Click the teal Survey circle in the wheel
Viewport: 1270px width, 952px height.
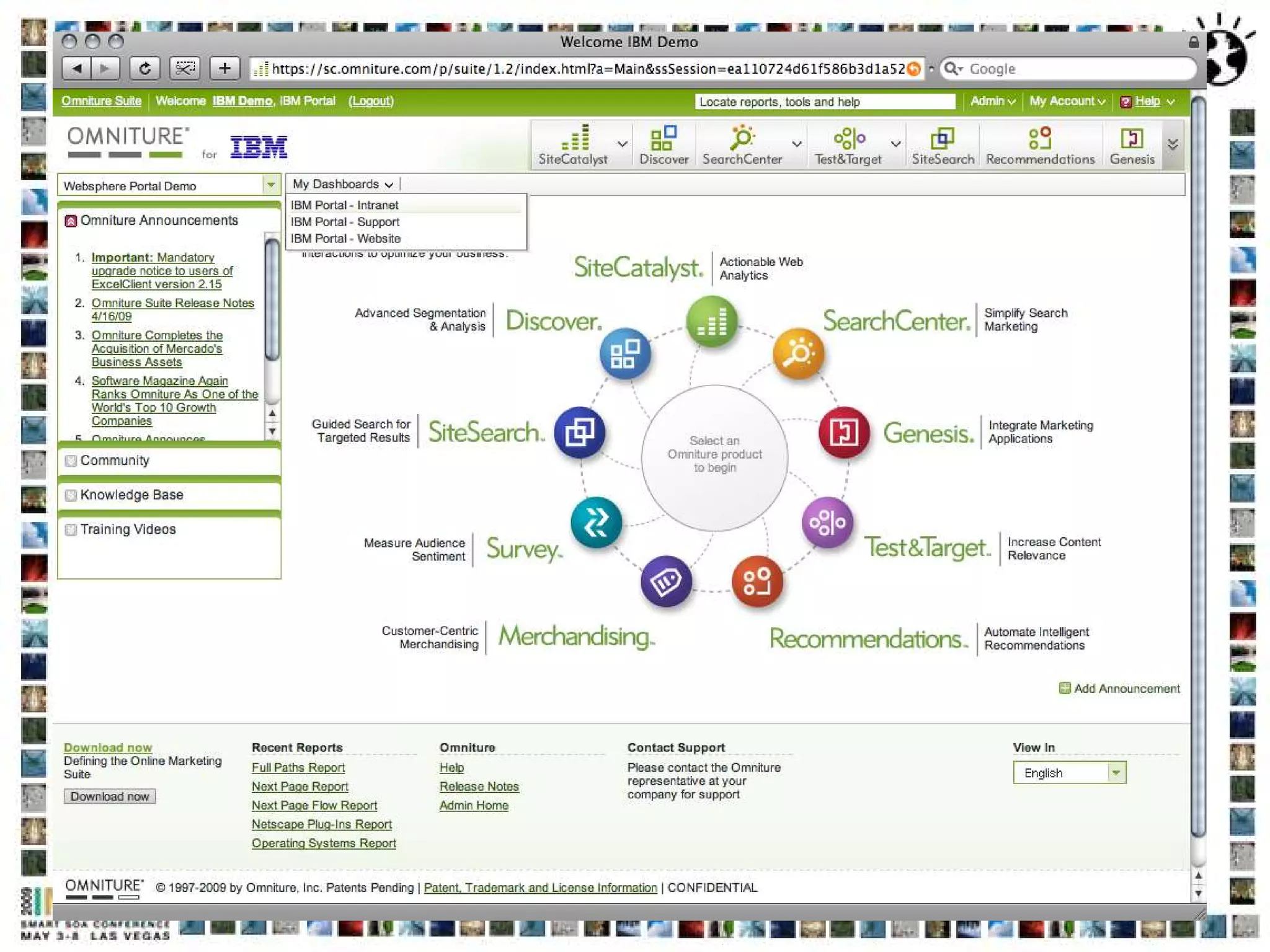pos(596,522)
